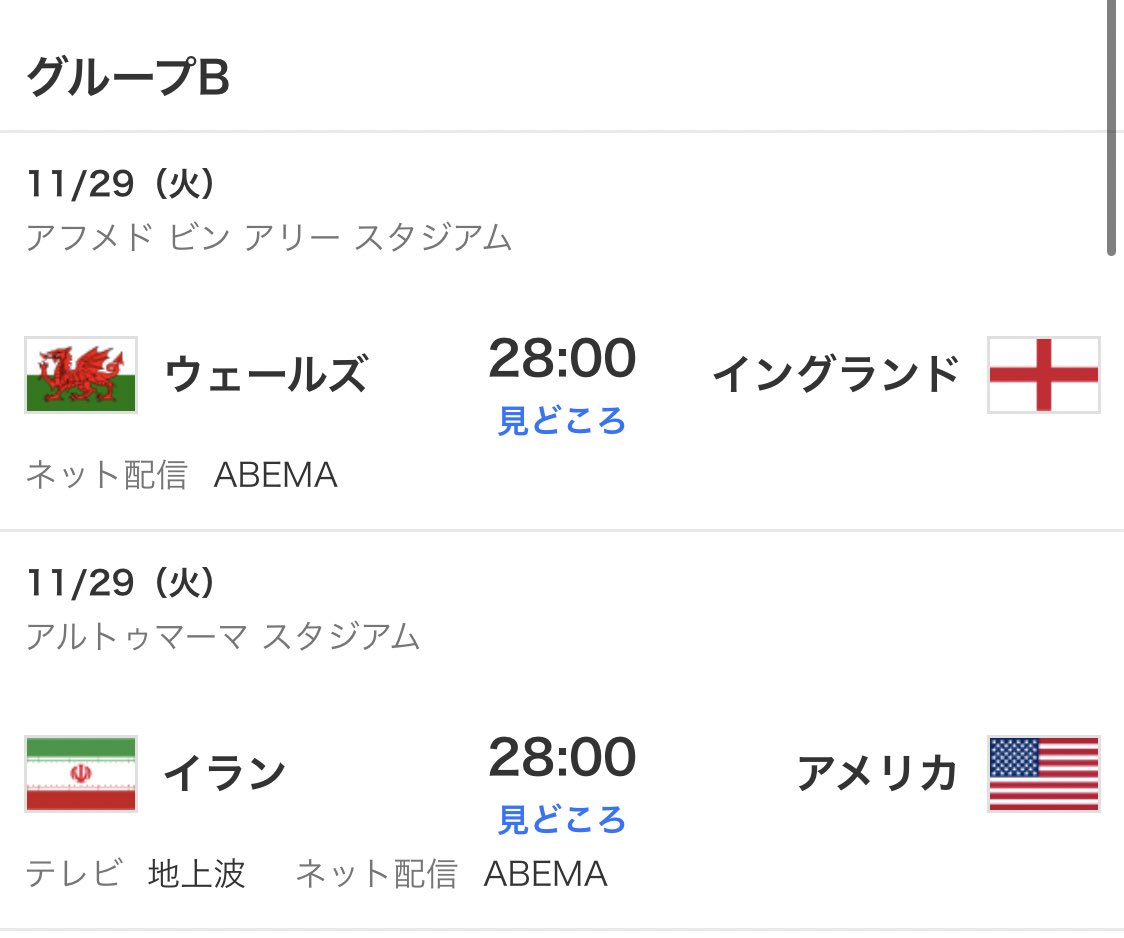Click アフメド ビン アリー スタジアム venue text
The height and width of the screenshot is (938, 1124).
(269, 238)
